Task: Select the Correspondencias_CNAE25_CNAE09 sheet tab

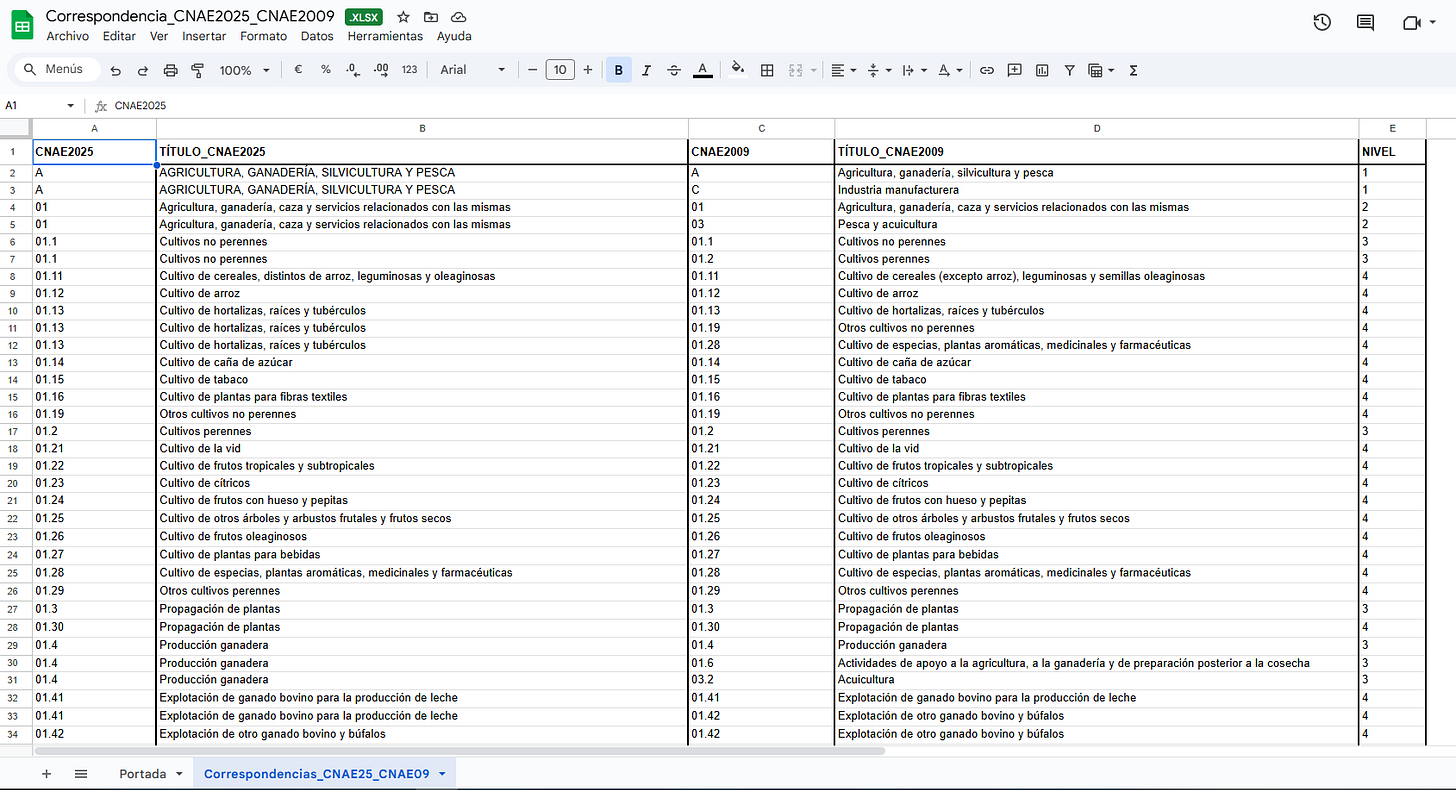Action: (324, 774)
